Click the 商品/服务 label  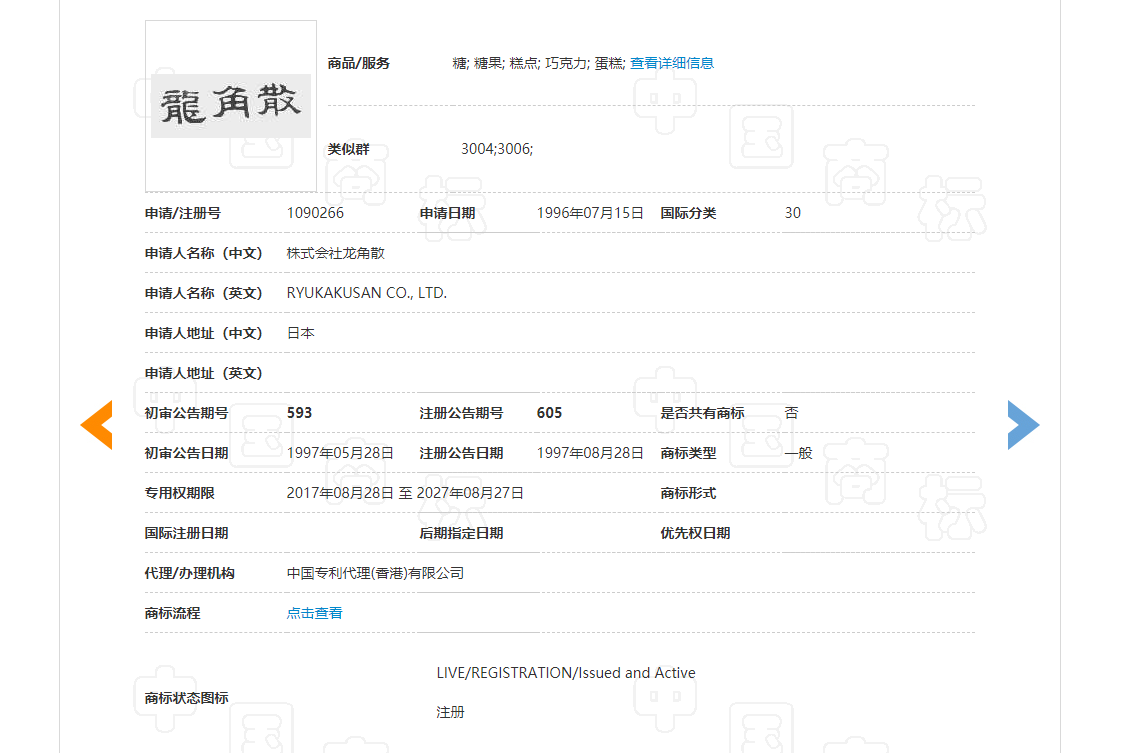(x=358, y=63)
